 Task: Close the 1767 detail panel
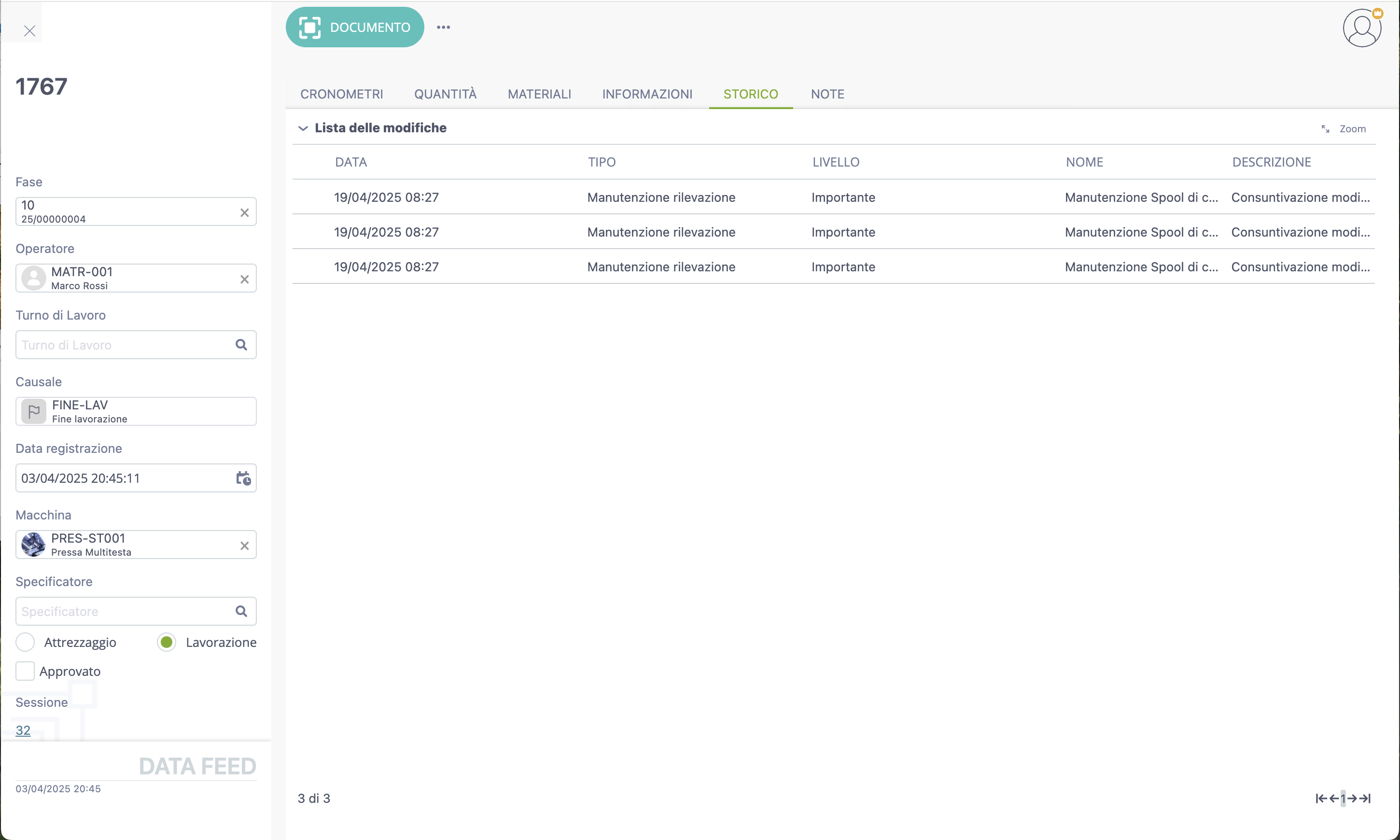(29, 30)
